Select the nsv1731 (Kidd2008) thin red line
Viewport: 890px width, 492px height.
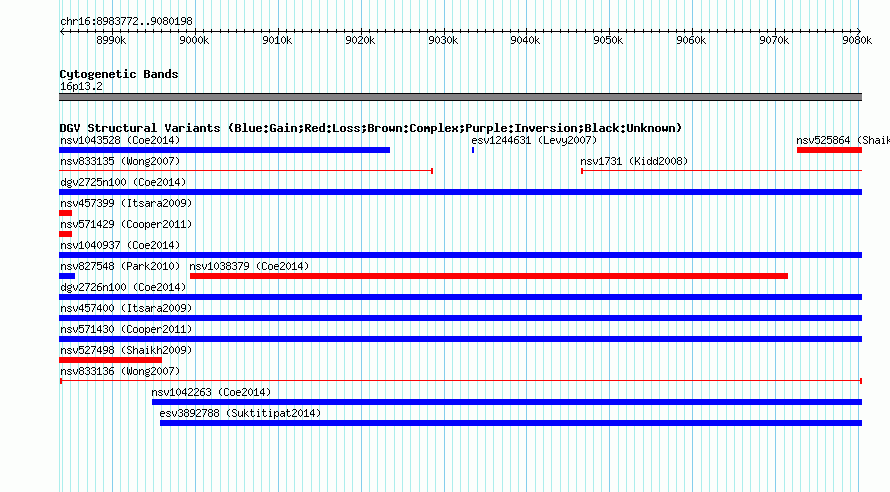pyautogui.click(x=721, y=171)
